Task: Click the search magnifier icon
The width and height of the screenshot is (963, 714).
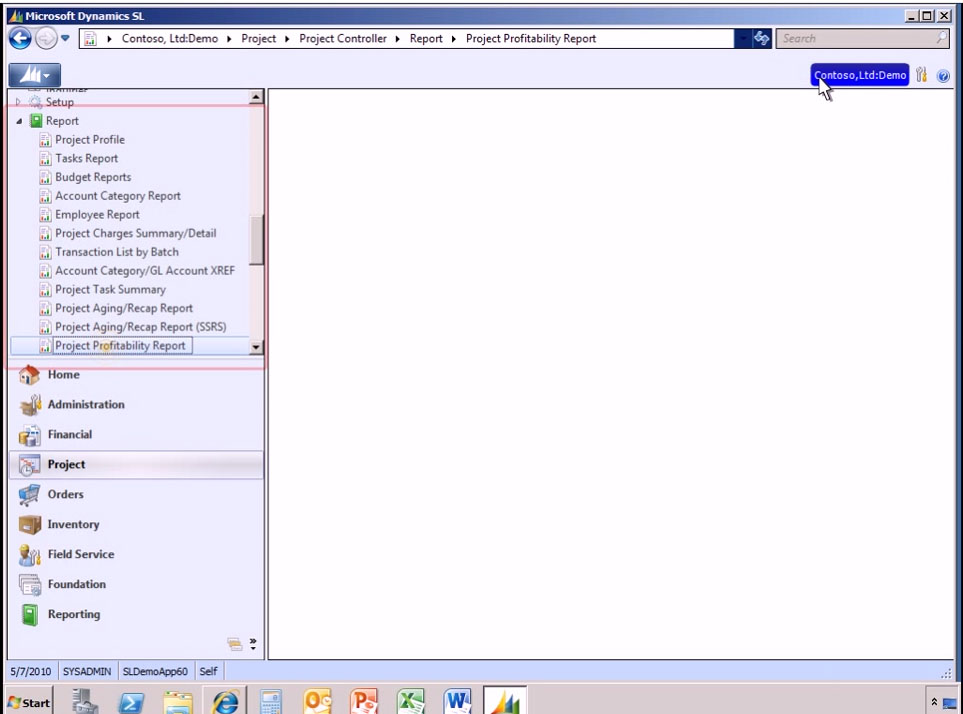Action: [x=942, y=38]
